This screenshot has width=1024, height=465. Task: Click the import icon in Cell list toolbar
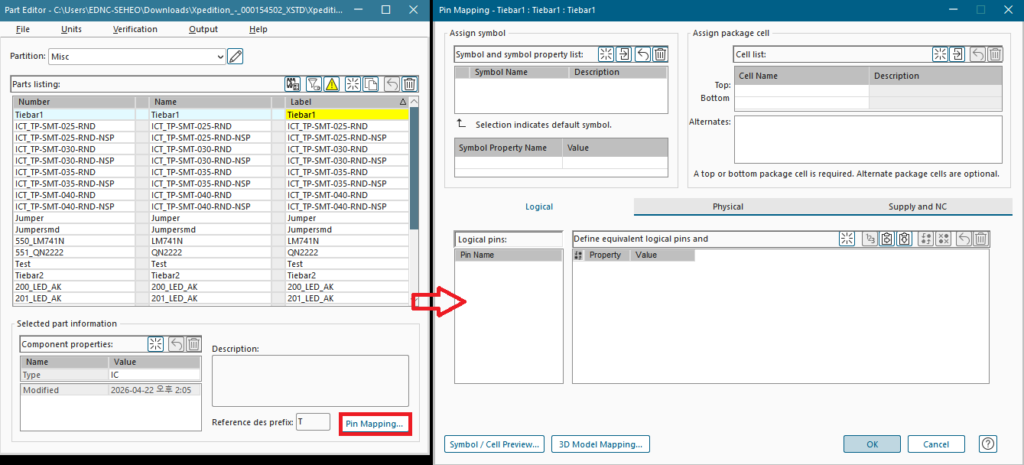point(959,54)
